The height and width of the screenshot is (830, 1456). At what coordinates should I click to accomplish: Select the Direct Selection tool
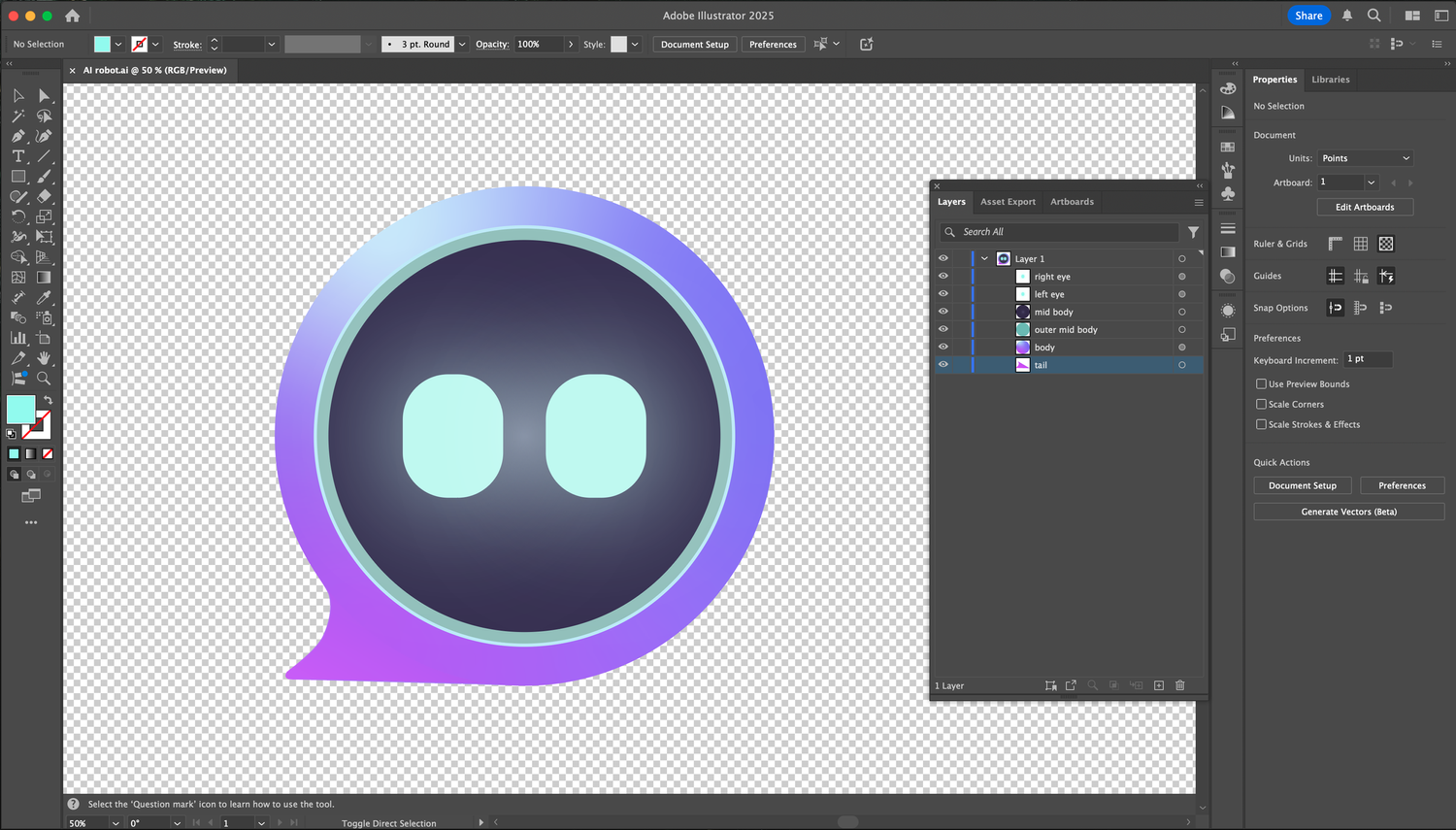click(44, 95)
